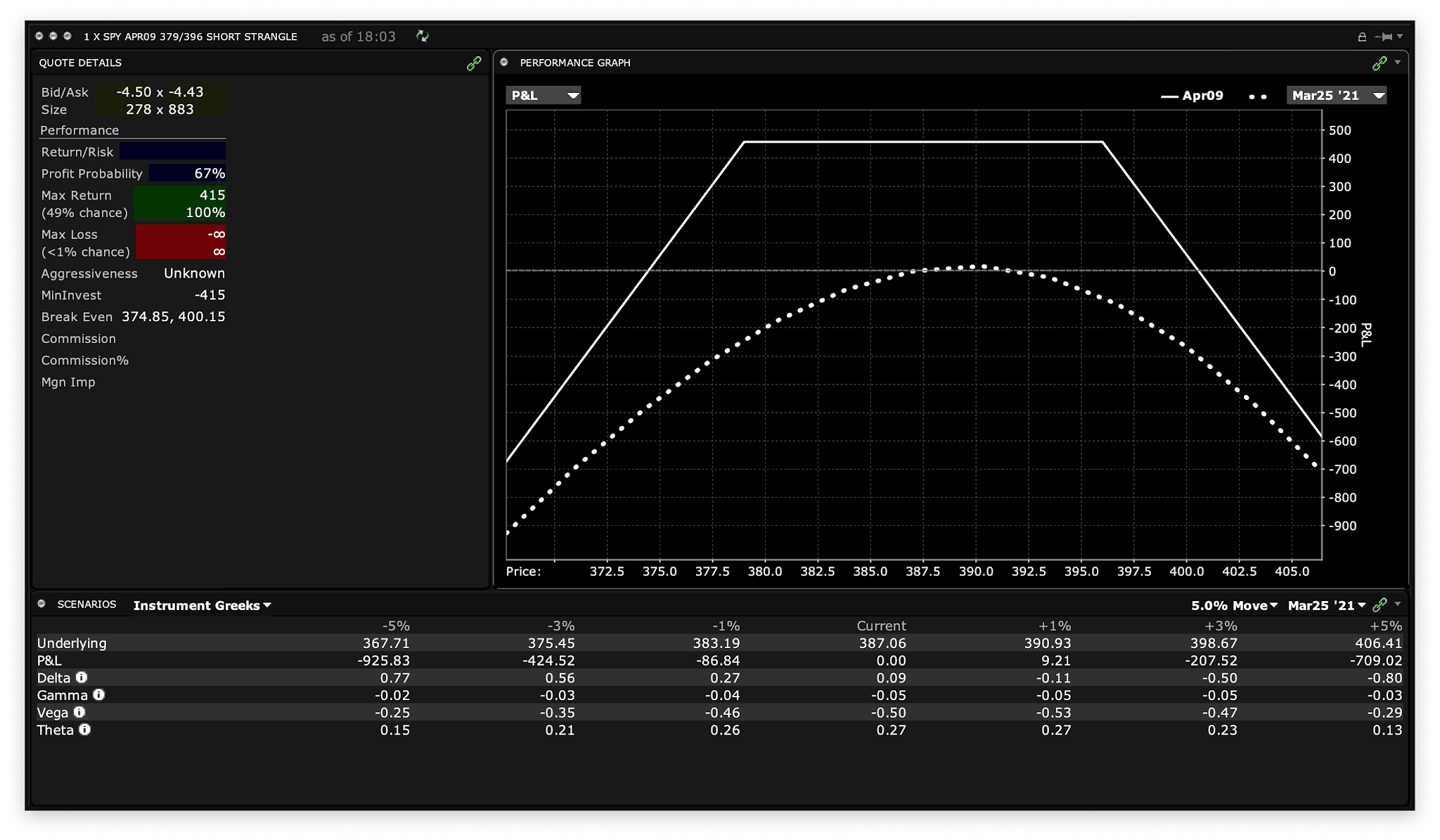Click the Quote Details green chain link icon
The image size is (1440, 840).
pyautogui.click(x=474, y=63)
